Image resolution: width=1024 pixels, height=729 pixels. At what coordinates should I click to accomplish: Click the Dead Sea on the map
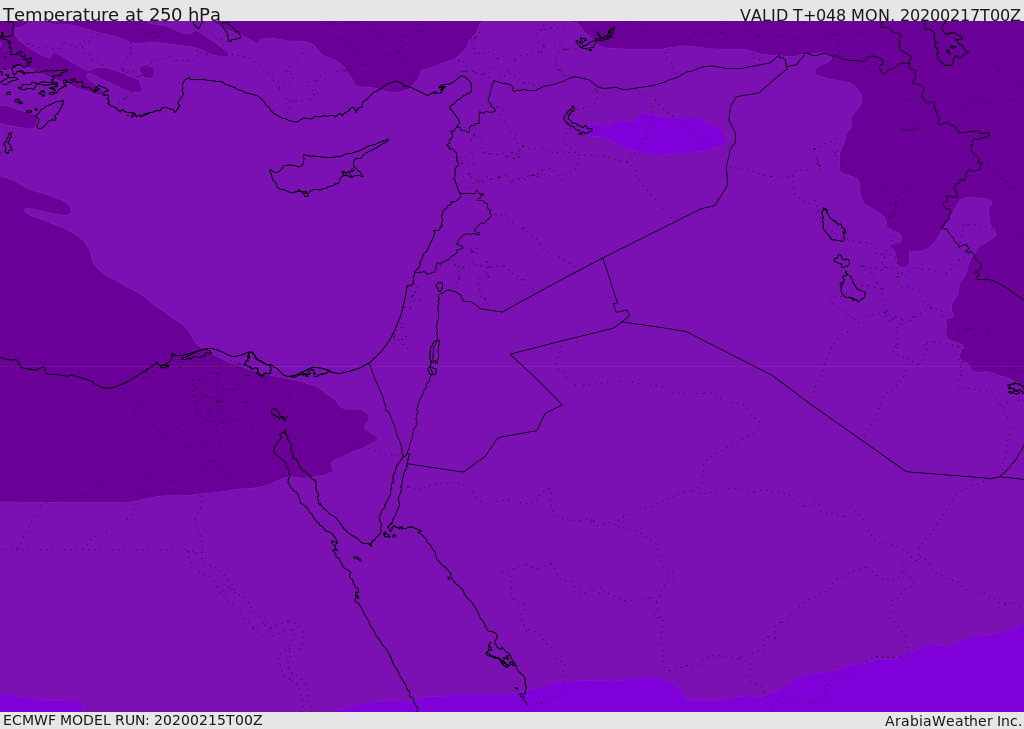point(434,353)
